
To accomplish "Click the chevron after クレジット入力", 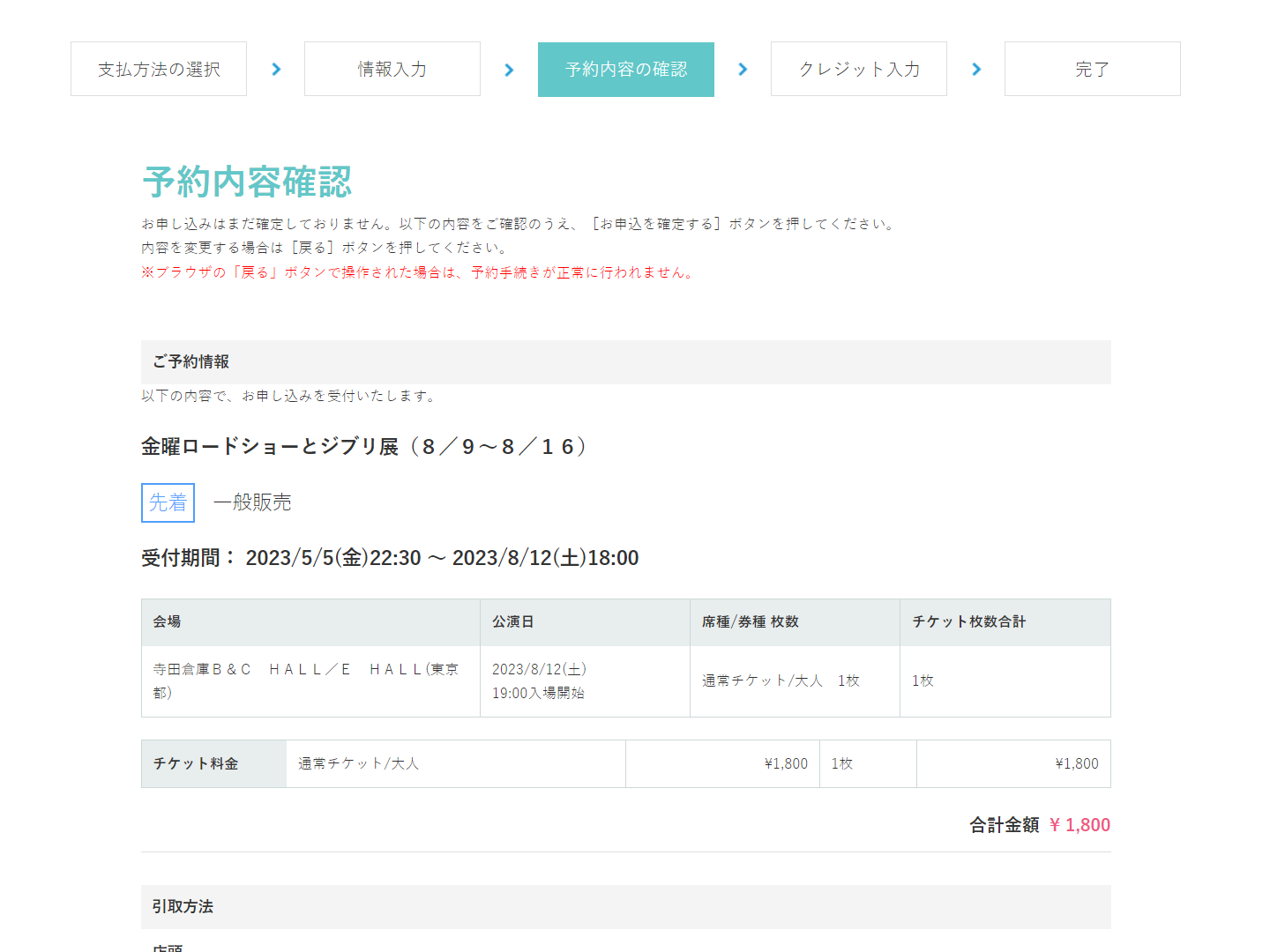I will coord(976,69).
